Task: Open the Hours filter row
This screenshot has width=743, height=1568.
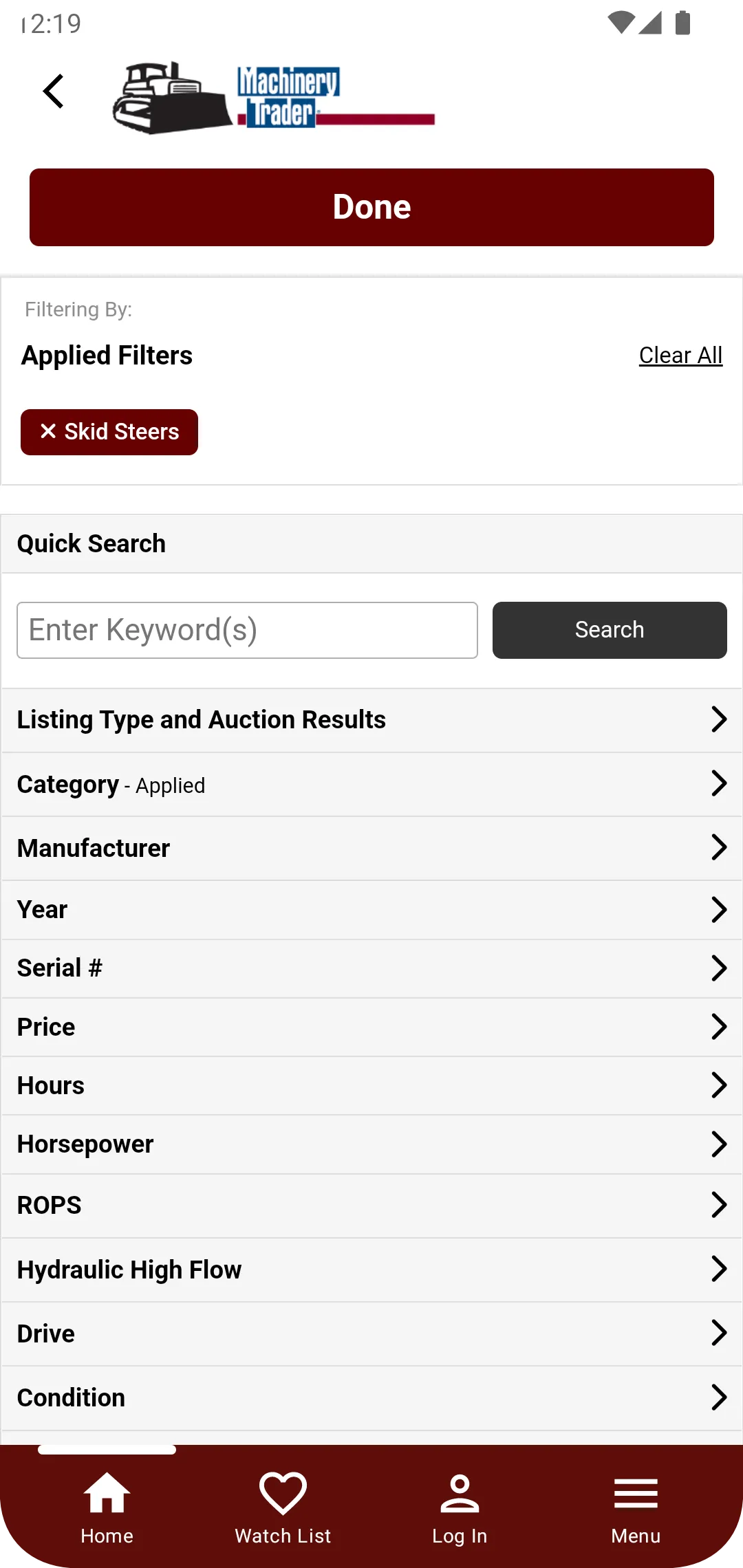Action: 371,1086
